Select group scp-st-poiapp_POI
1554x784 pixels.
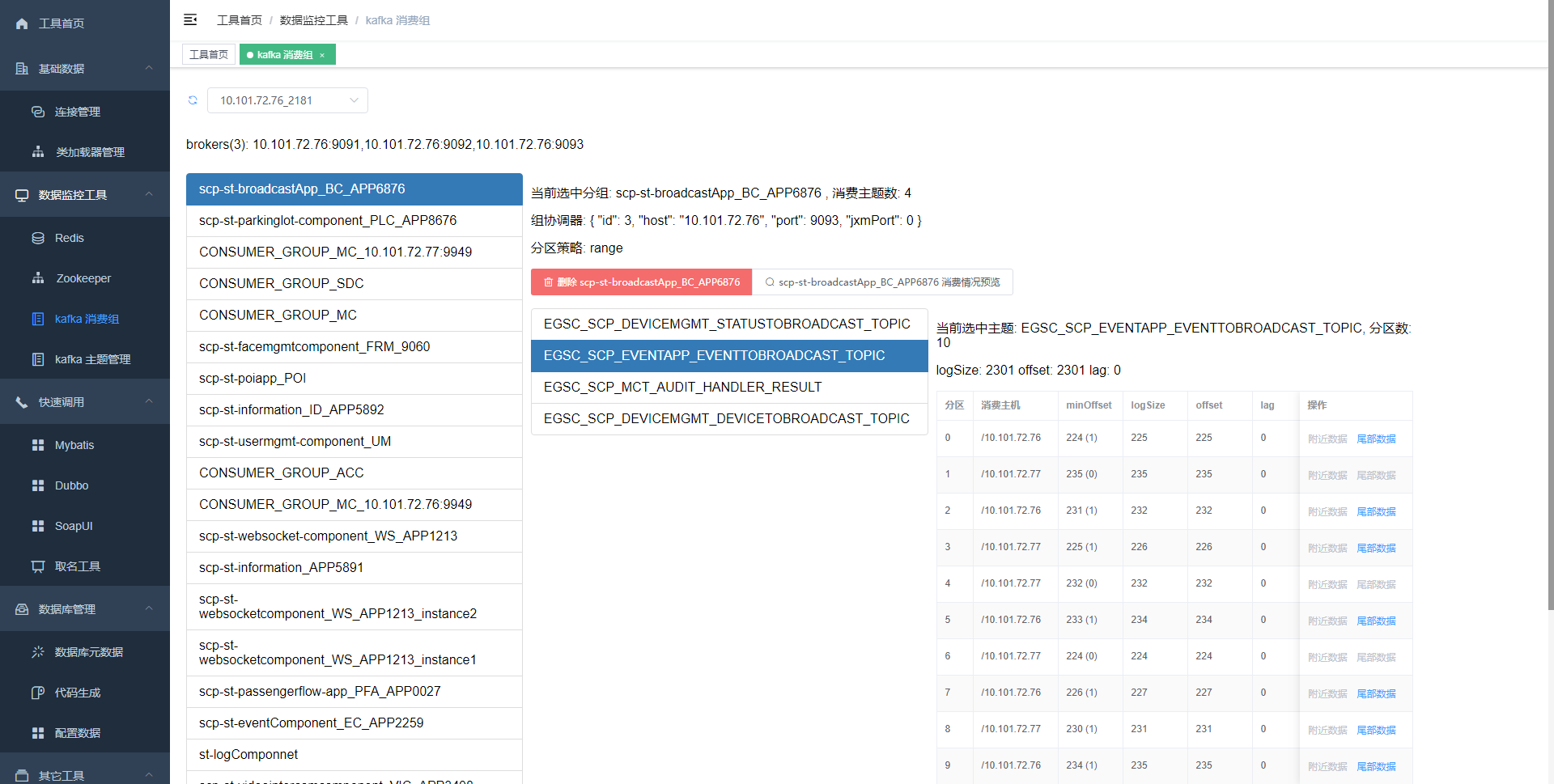pos(355,378)
